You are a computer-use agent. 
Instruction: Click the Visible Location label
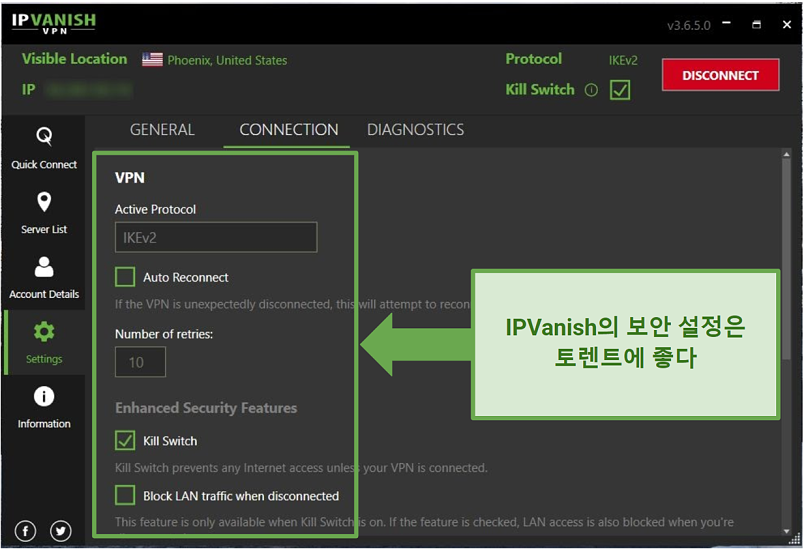[x=75, y=59]
